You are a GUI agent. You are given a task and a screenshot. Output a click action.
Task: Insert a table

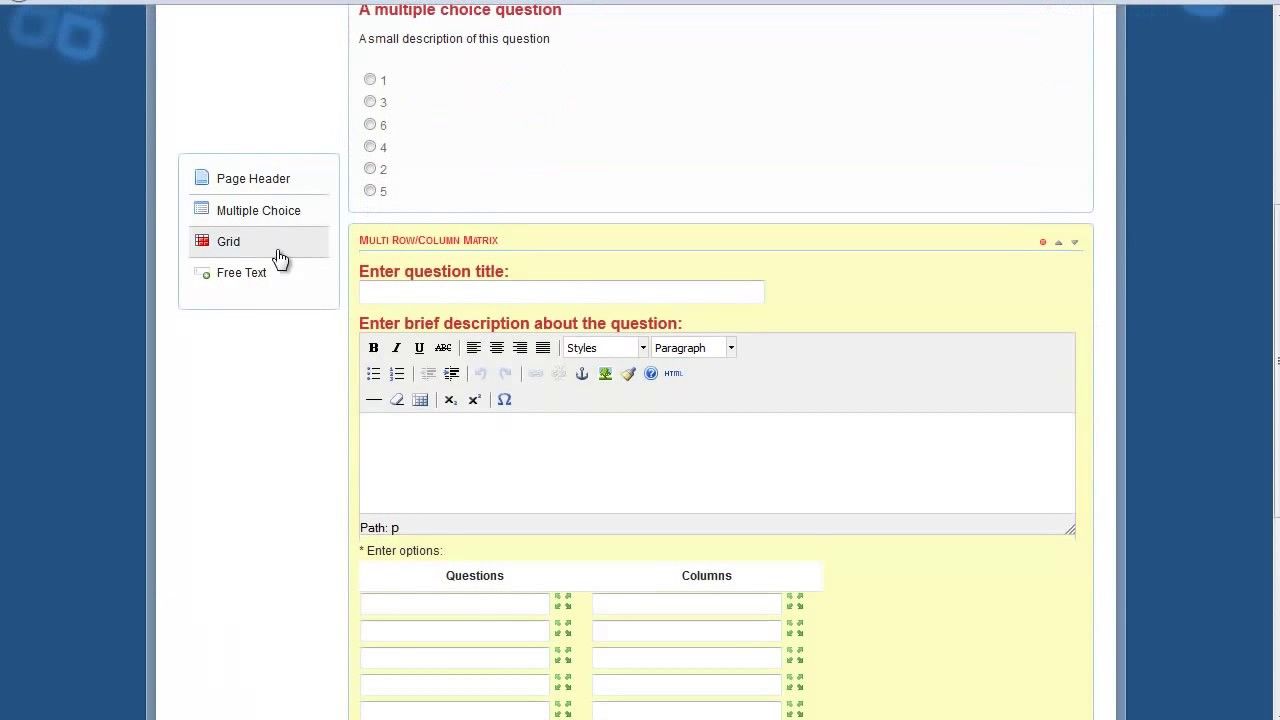pyautogui.click(x=420, y=400)
